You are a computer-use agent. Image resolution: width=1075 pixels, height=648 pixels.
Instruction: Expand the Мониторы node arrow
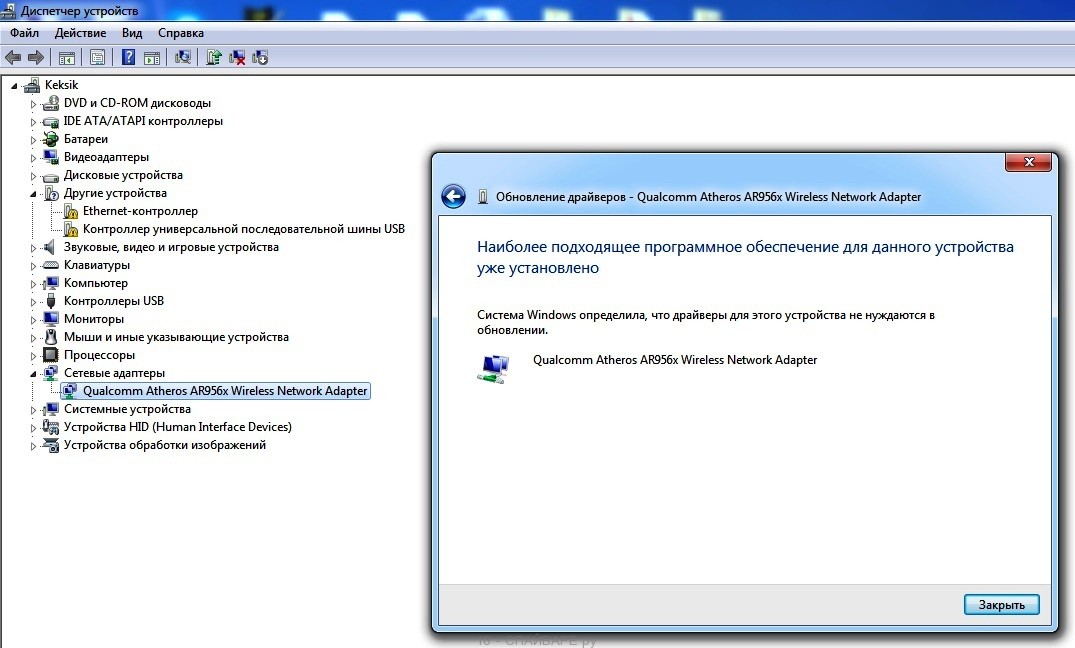(x=33, y=320)
